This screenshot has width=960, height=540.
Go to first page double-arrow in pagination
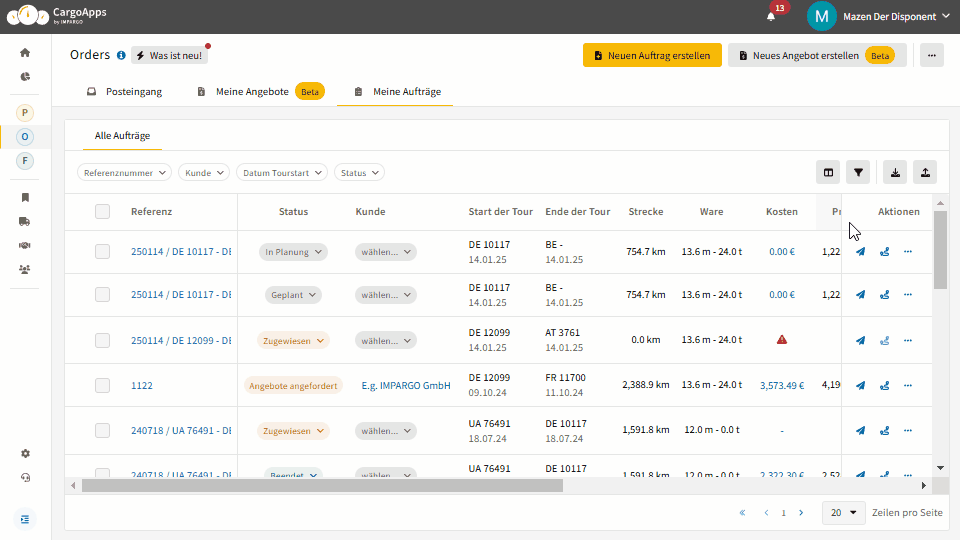point(742,512)
